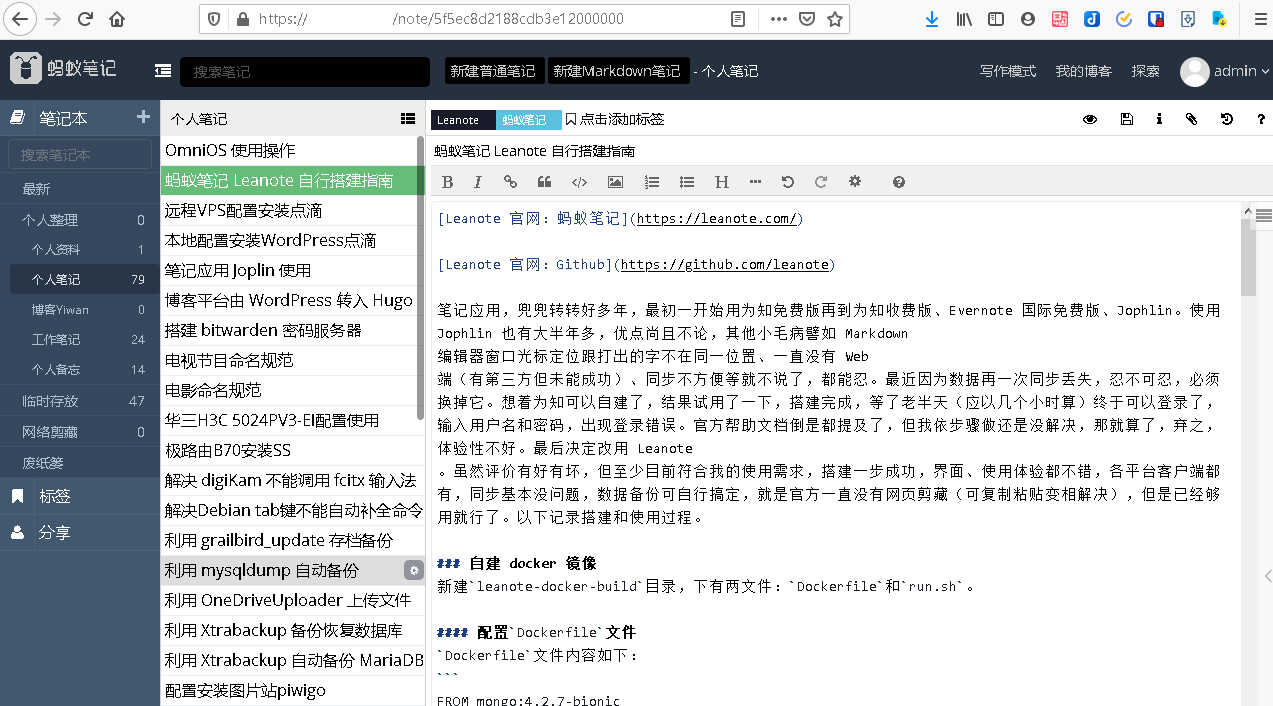
Task: Click the note title field
Action: 850,151
